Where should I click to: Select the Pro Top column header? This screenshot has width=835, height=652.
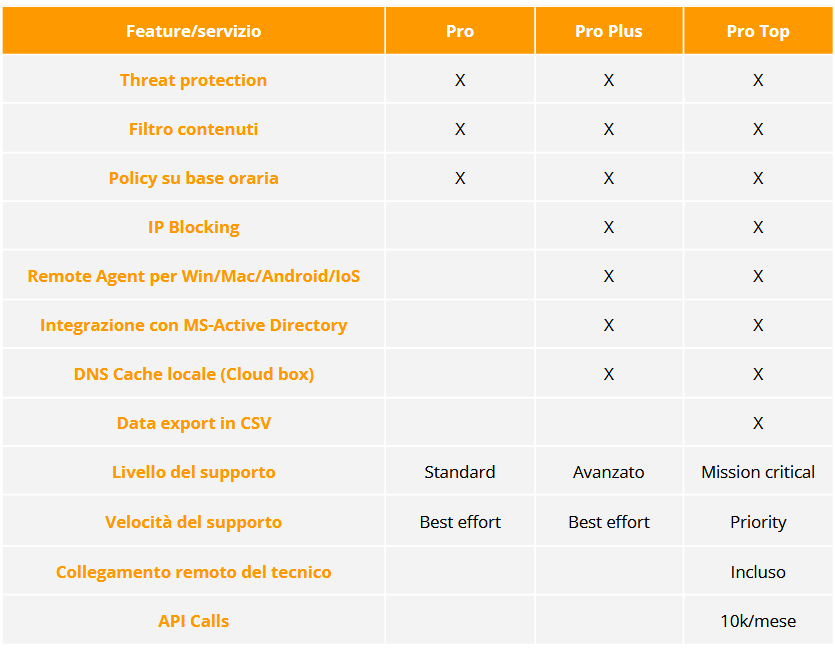(x=758, y=31)
